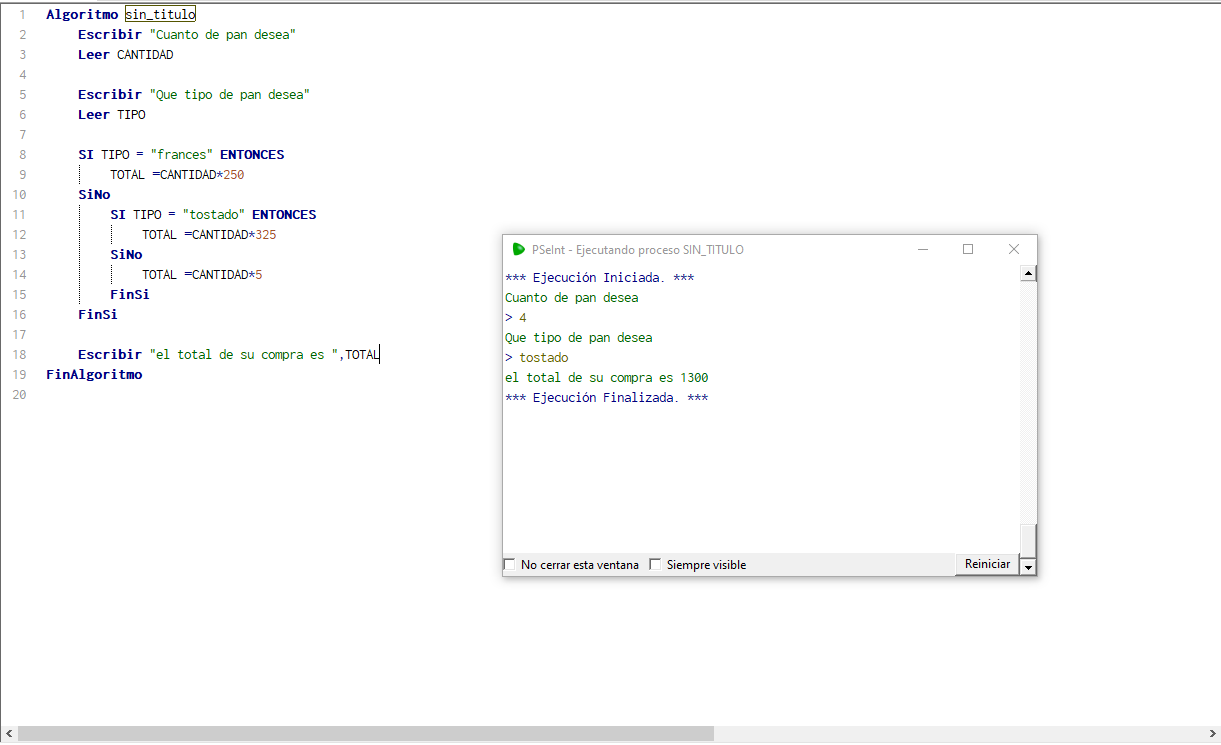The width and height of the screenshot is (1221, 745).
Task: Click the 'Algoritmo' keyword on line 1
Action: 82,15
